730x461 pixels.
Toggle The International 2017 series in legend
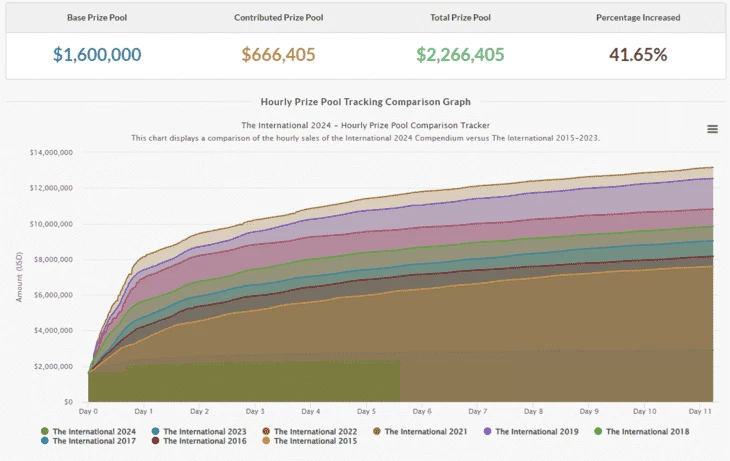coord(88,441)
